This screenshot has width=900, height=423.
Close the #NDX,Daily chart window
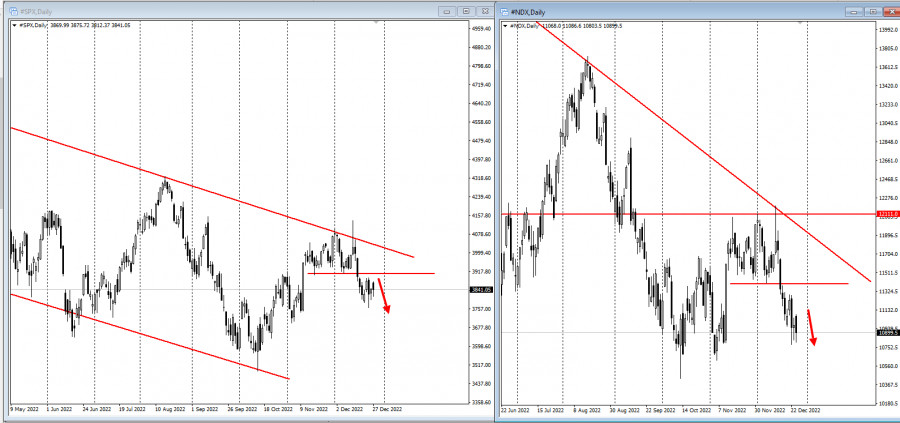(892, 11)
